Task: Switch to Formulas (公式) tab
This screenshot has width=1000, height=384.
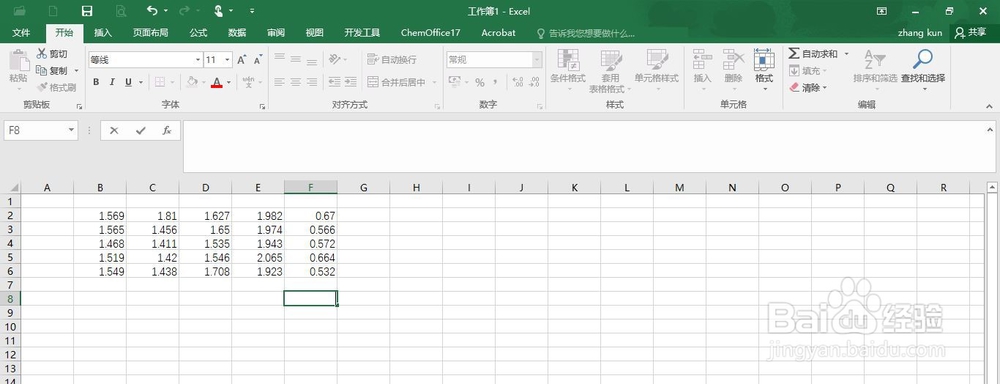Action: pos(198,33)
